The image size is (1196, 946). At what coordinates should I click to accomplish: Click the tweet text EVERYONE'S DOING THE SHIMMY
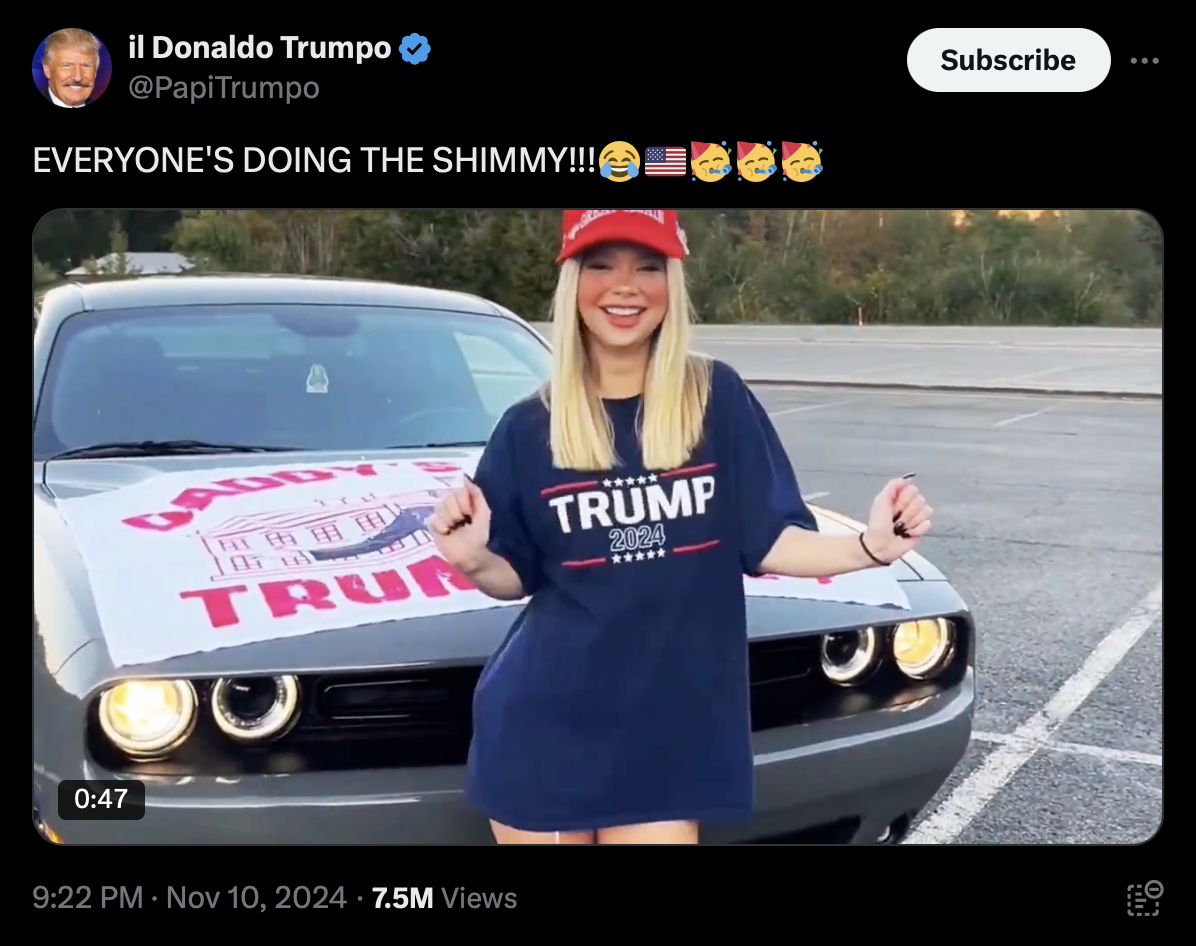click(313, 160)
